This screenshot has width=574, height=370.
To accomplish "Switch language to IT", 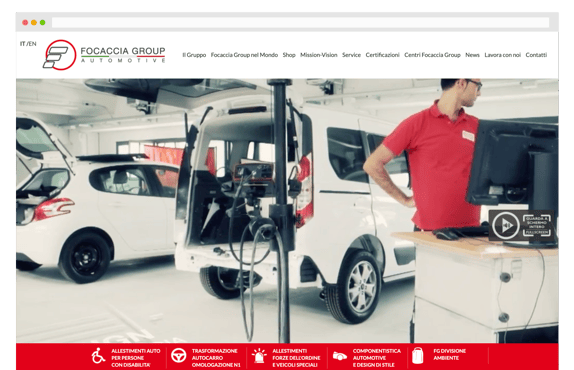I will click(x=22, y=44).
